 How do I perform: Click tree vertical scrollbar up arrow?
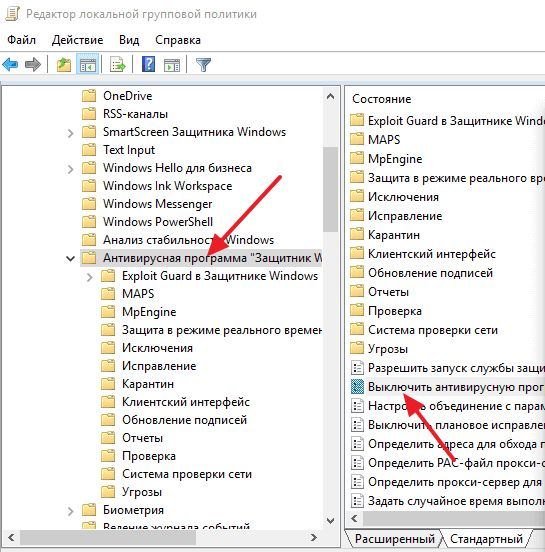point(330,96)
